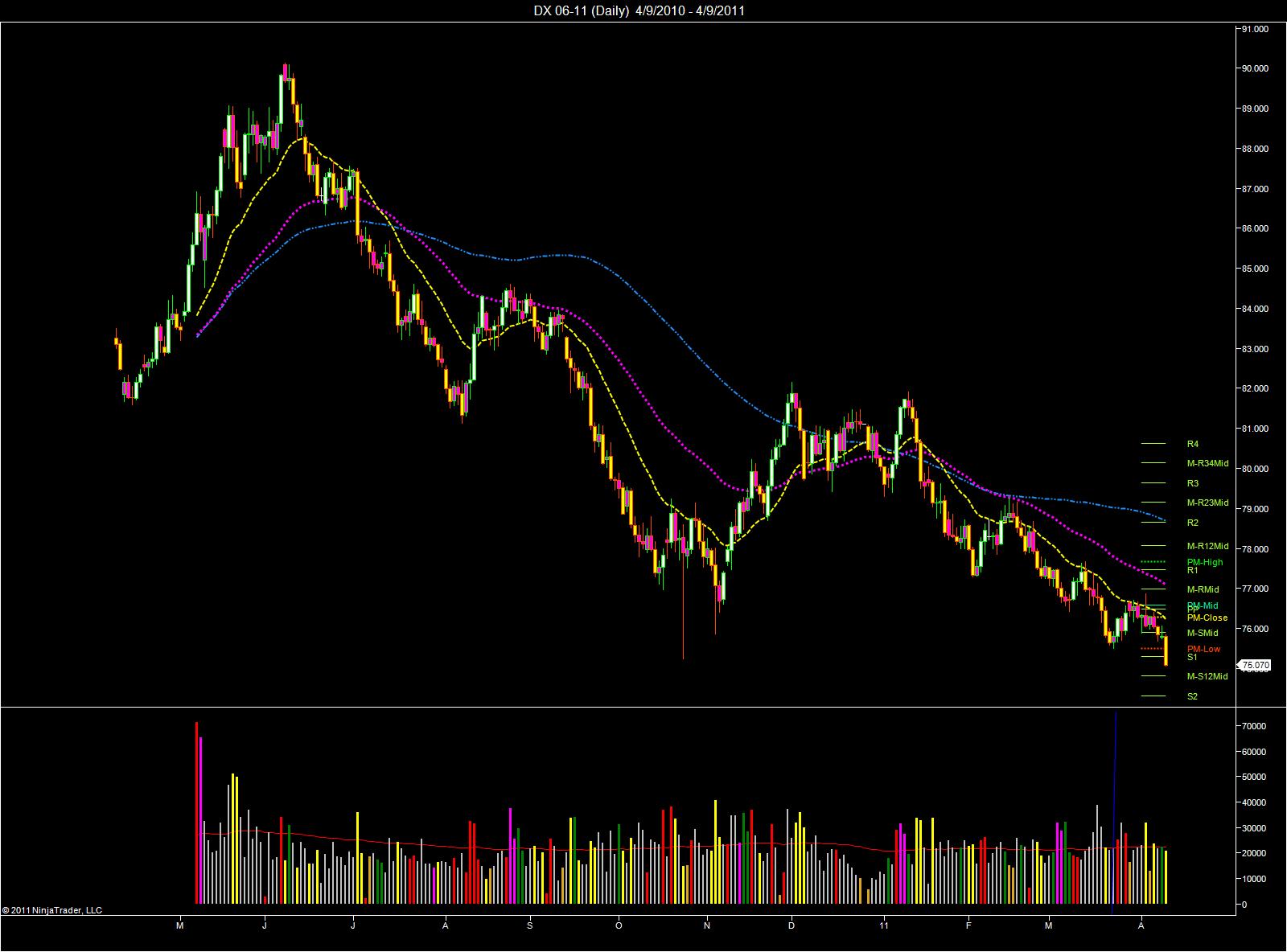Click the M-S12Mid support label
The height and width of the screenshot is (952, 1287).
(1207, 676)
